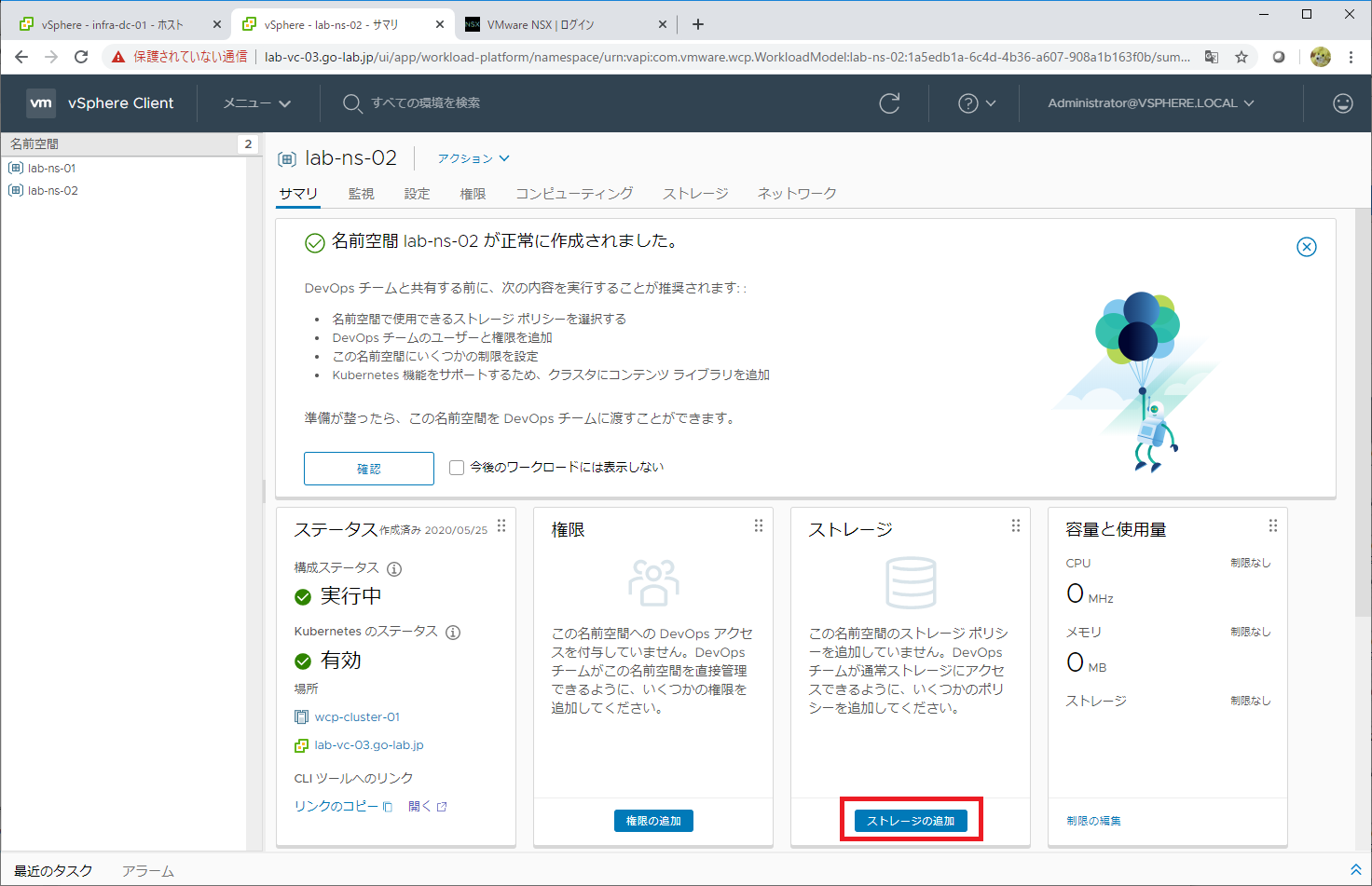Click drag handle on ストレージ card
1372x886 pixels.
pyautogui.click(x=1015, y=526)
